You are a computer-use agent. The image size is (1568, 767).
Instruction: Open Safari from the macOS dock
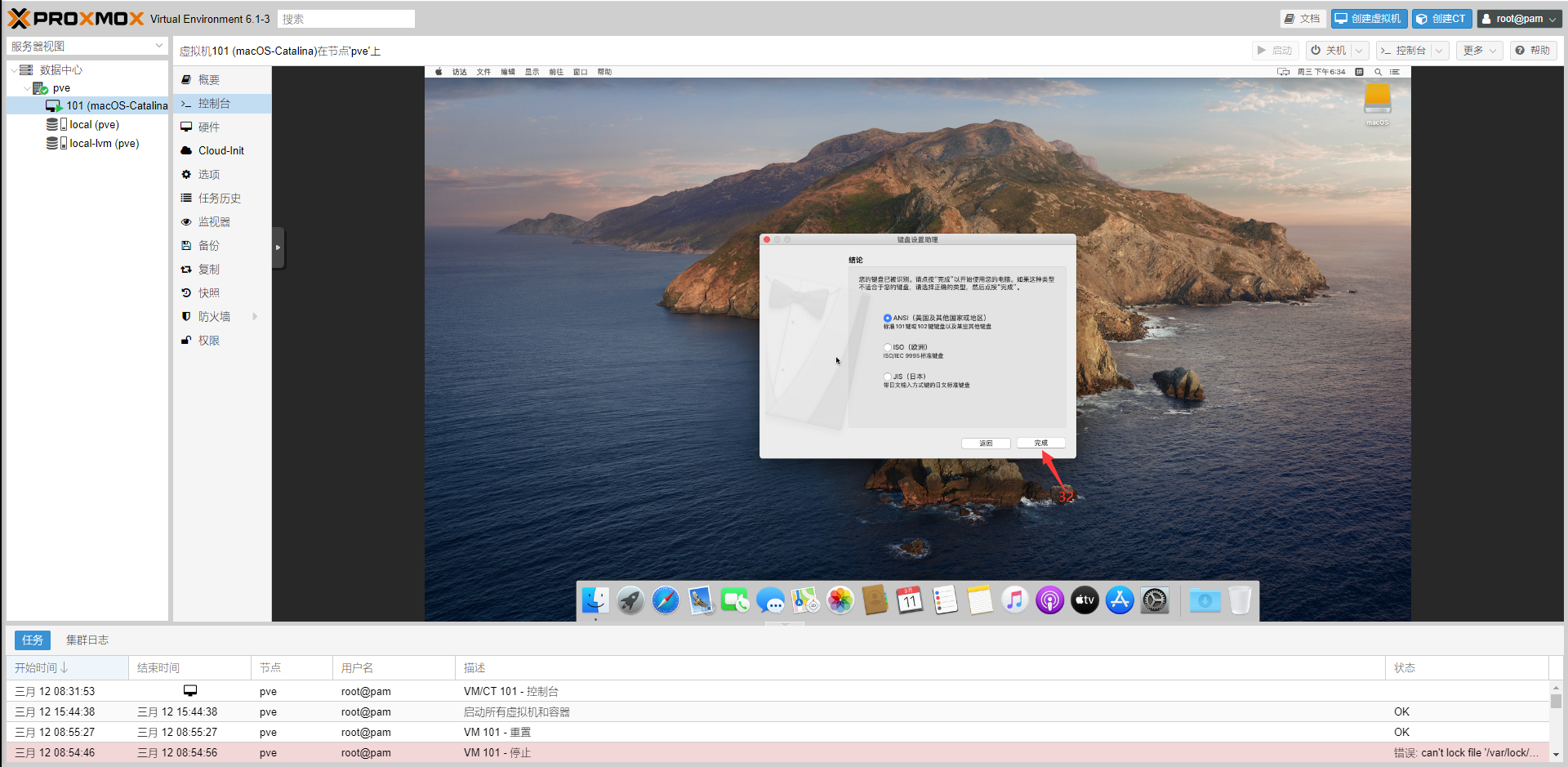(x=666, y=601)
